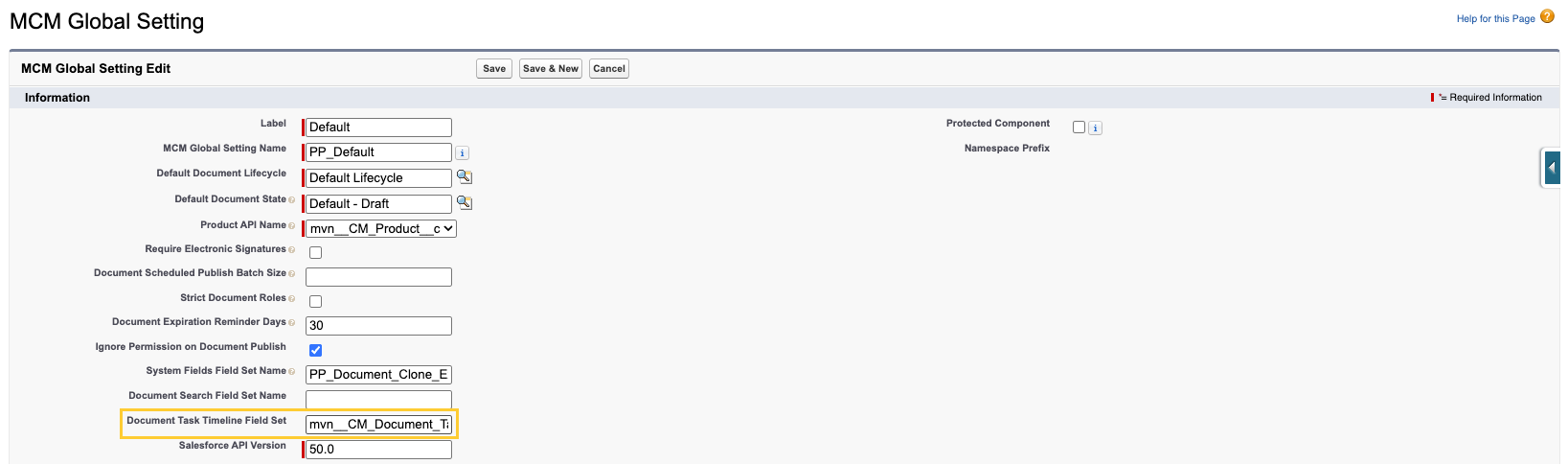Open the Help for this Page question-mark icon
The height and width of the screenshot is (464, 1568).
click(x=1547, y=16)
